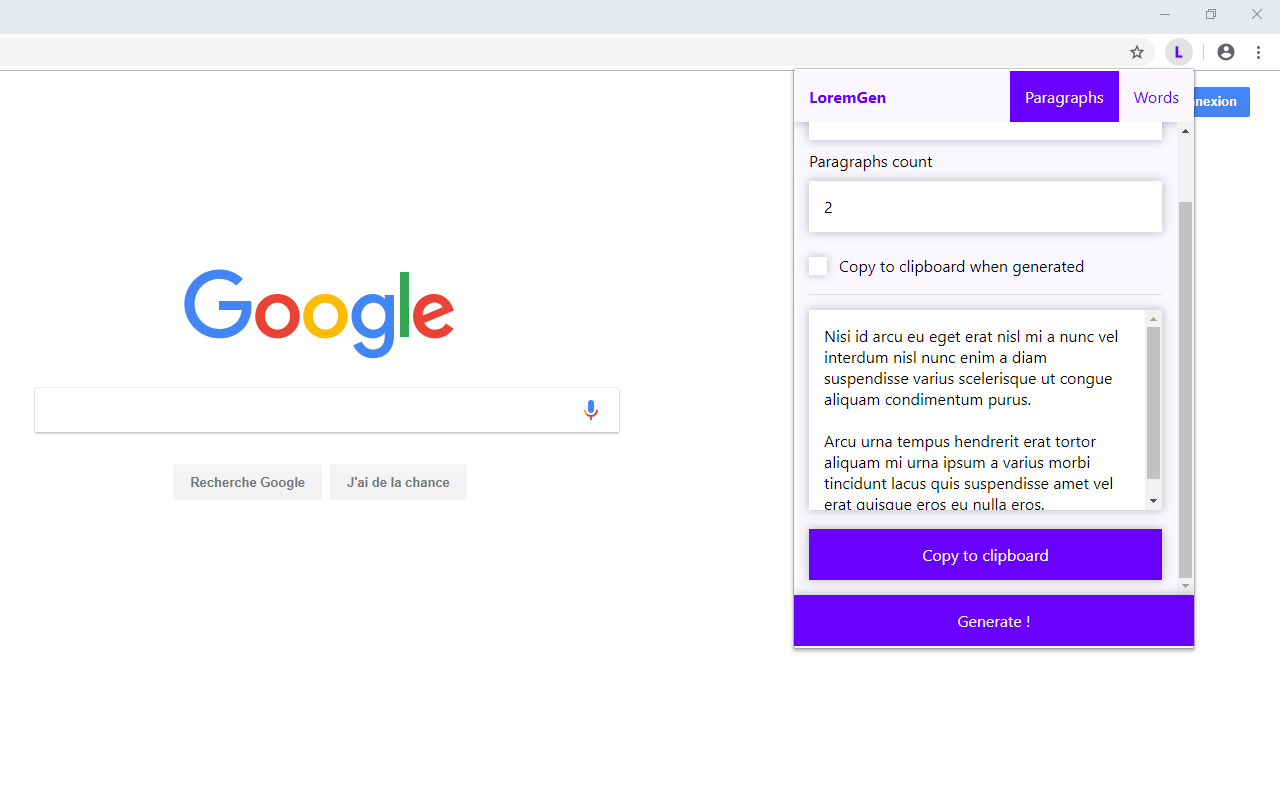Click the Recherche Google button
Screen dimensions: 1280x800
247,482
